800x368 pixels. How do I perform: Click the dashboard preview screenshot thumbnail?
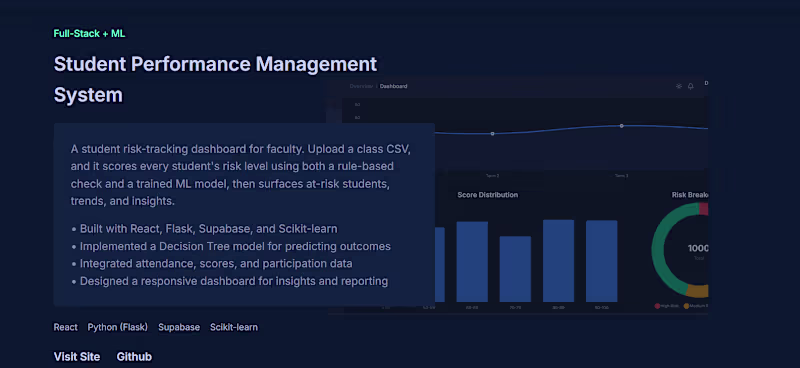518,195
